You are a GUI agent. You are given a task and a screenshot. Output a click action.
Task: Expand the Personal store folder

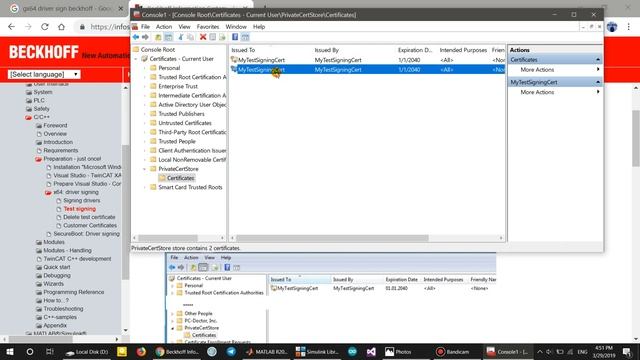point(144,68)
